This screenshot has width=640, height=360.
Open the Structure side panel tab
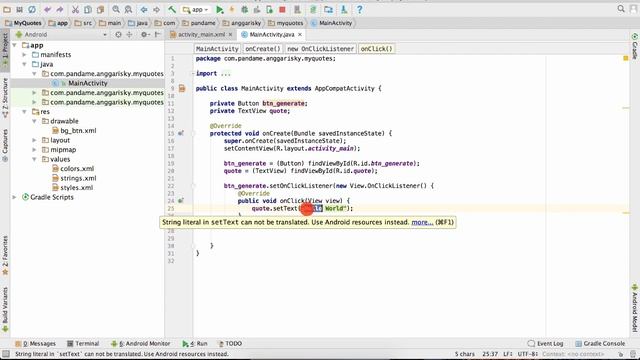point(5,98)
